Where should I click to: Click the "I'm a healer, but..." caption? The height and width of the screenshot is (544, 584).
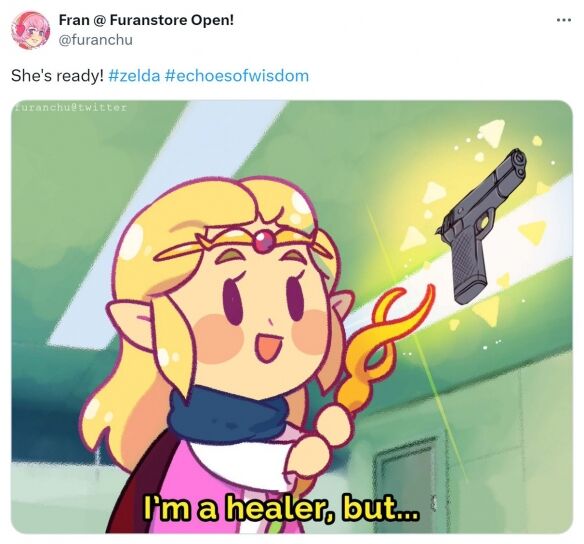coord(281,508)
